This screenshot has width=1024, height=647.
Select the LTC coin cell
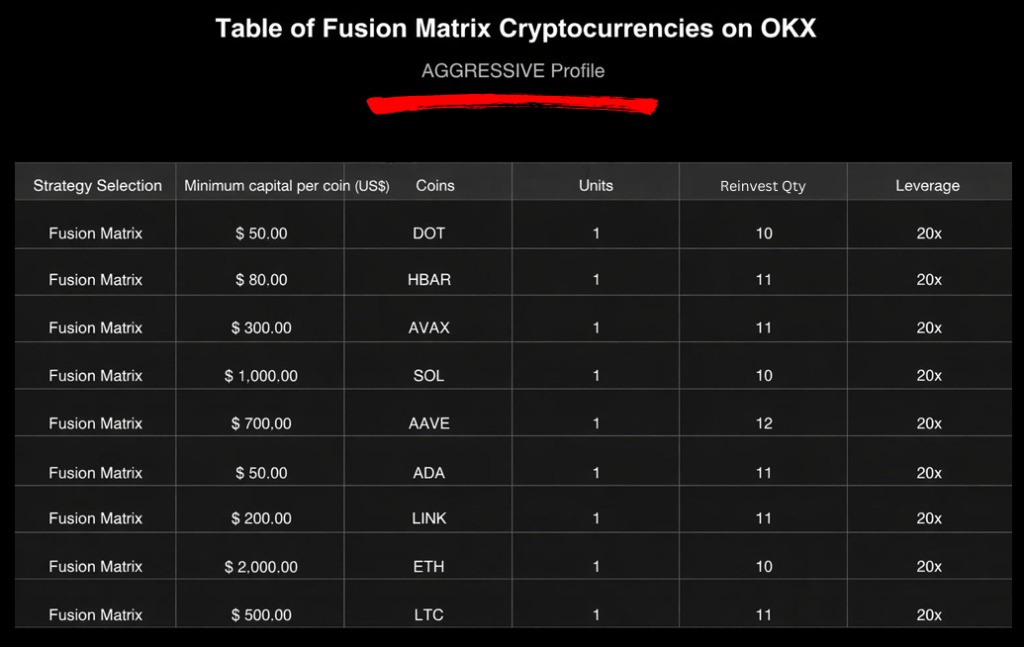tap(429, 614)
